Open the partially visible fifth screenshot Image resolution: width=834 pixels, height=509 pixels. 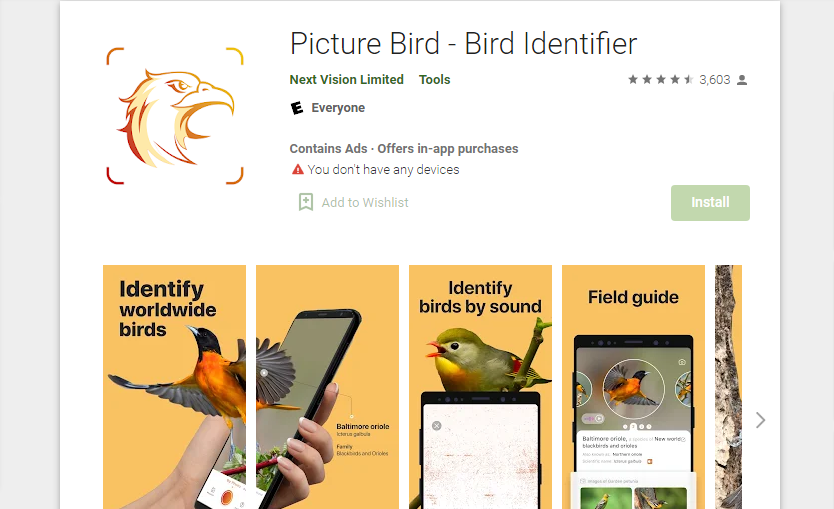click(x=728, y=387)
